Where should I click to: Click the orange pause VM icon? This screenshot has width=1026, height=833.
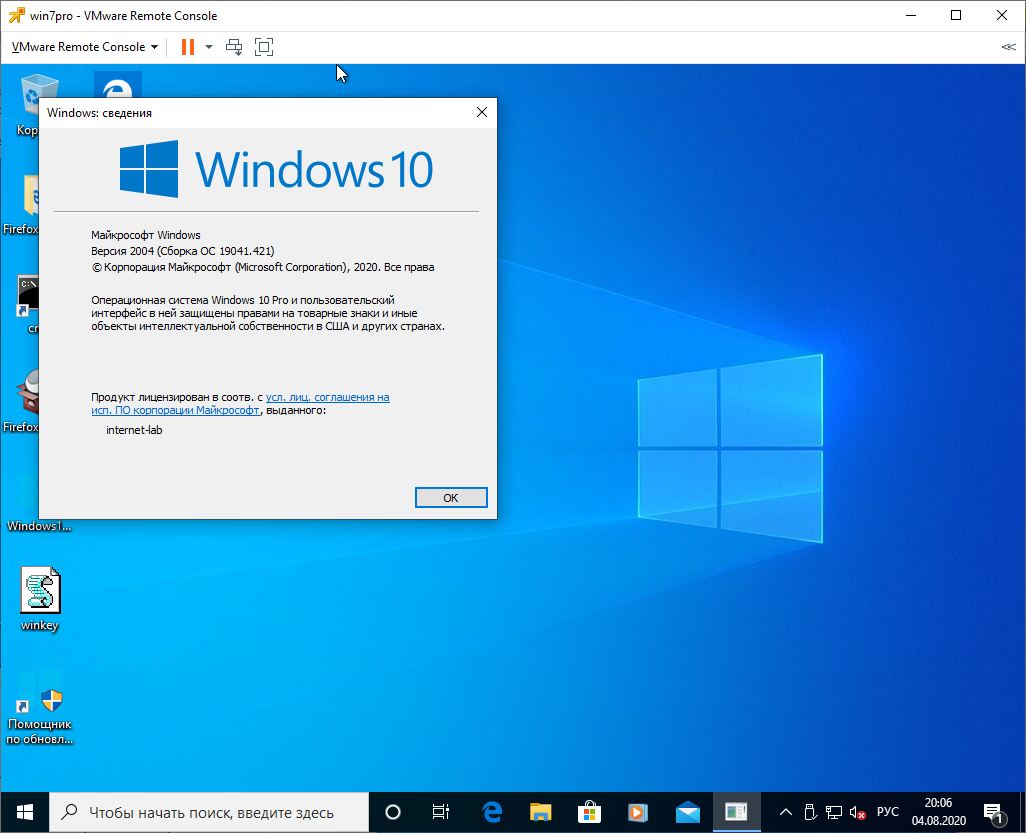(x=188, y=47)
